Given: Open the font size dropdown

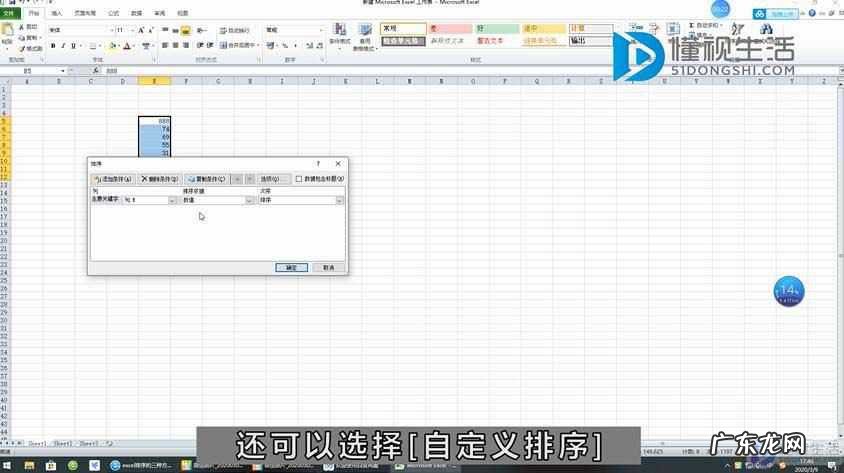Looking at the screenshot, I should (x=132, y=30).
